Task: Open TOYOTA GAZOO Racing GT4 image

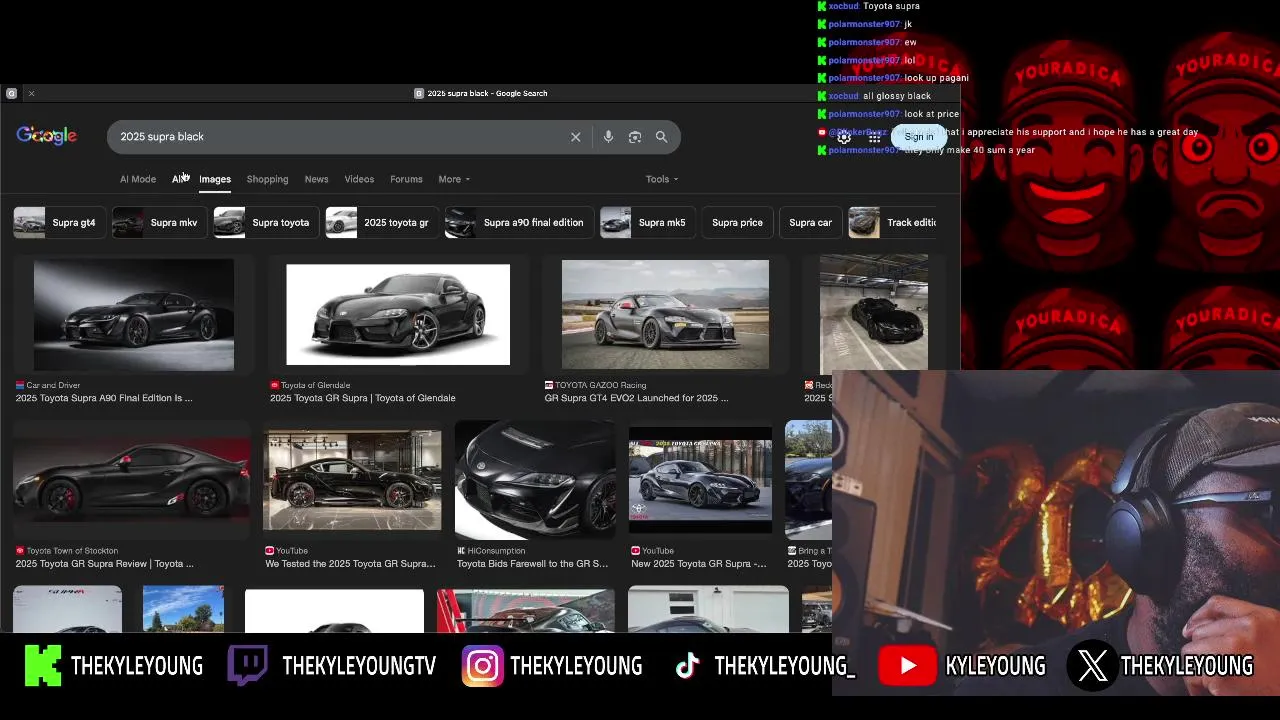Action: [x=665, y=315]
